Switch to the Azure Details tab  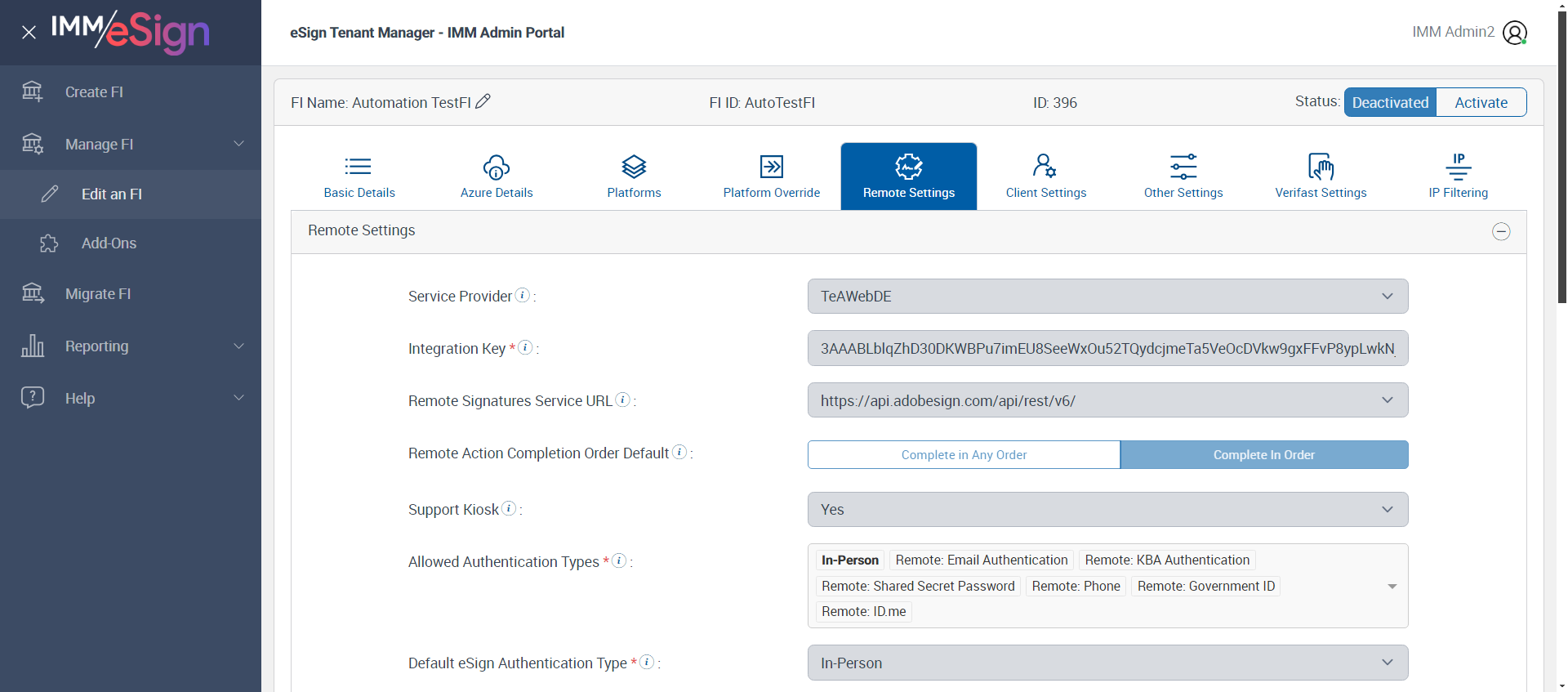[497, 176]
